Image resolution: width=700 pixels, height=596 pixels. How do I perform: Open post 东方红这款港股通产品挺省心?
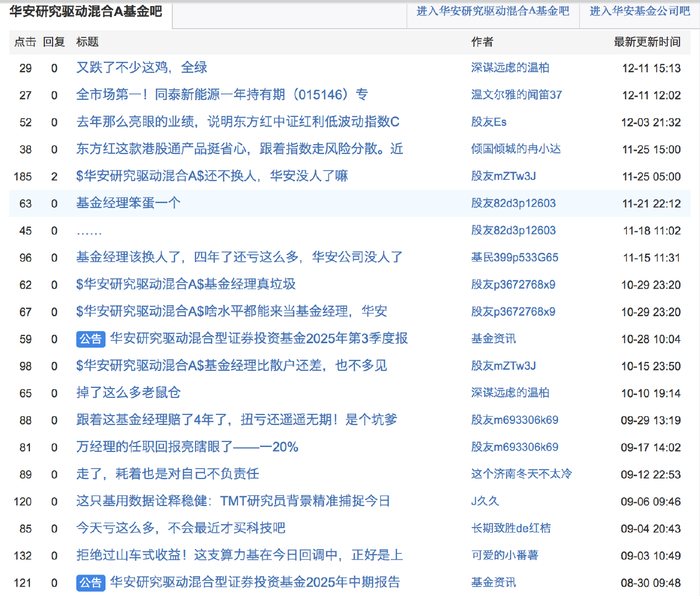pyautogui.click(x=239, y=149)
